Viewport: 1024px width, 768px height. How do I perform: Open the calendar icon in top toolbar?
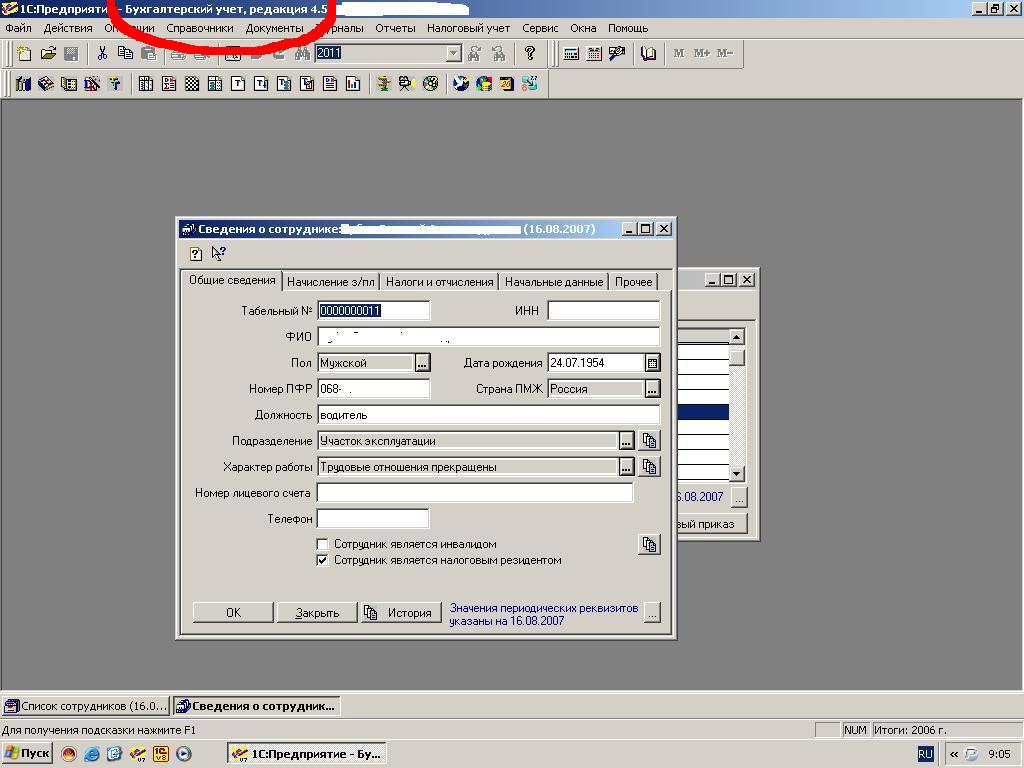click(594, 54)
